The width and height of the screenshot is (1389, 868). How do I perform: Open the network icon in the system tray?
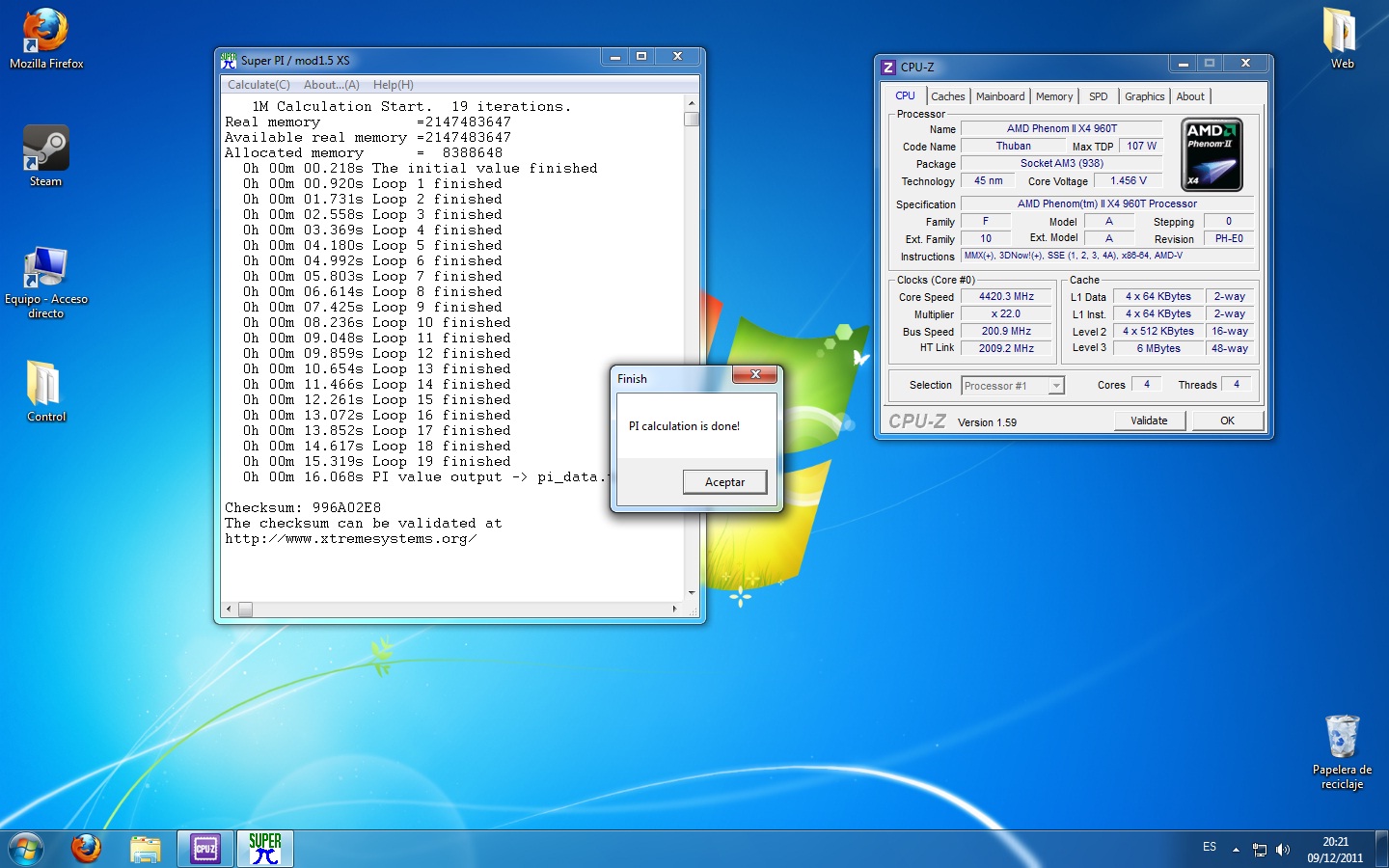click(x=1260, y=850)
